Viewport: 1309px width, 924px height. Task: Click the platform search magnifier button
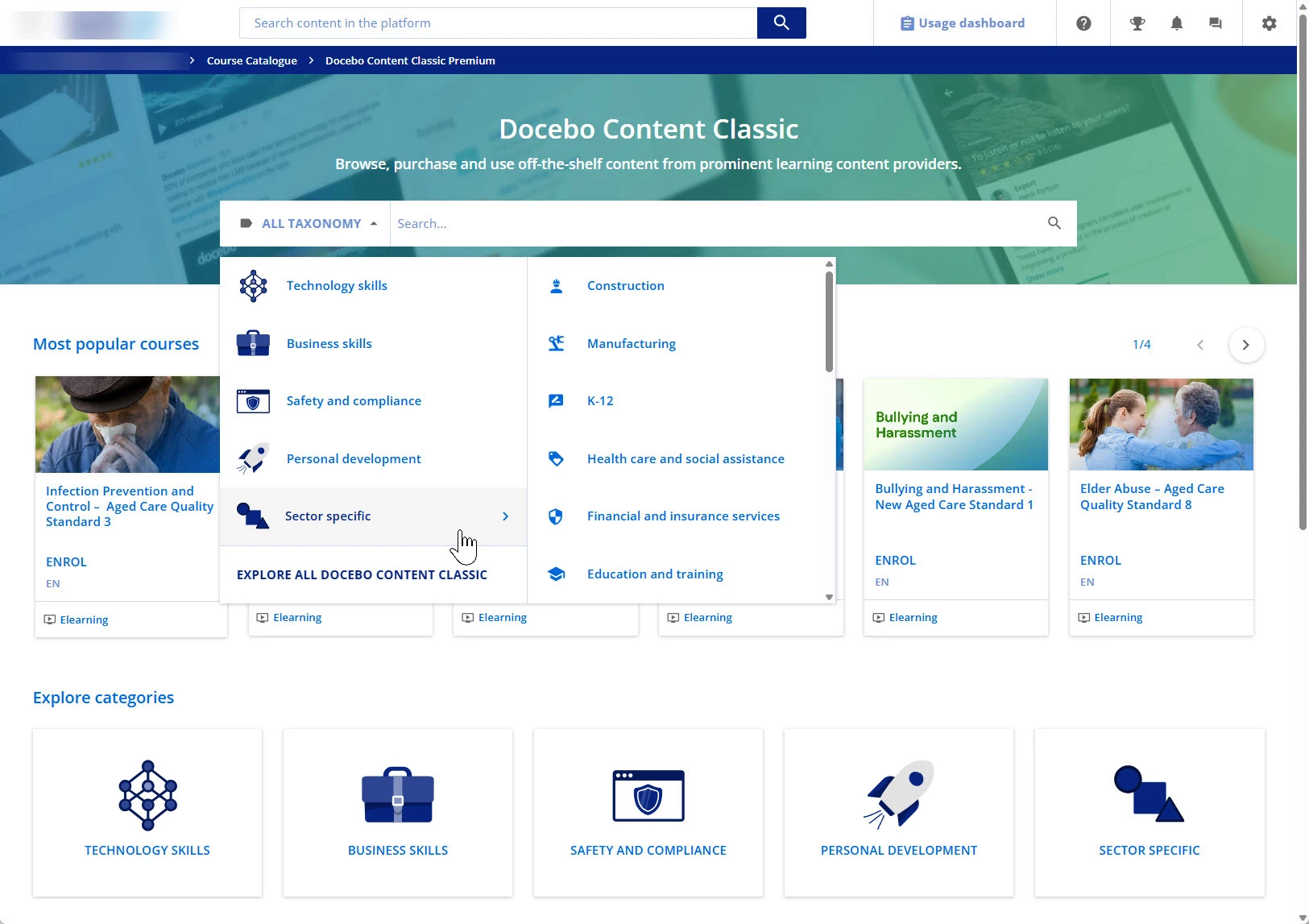(x=781, y=23)
